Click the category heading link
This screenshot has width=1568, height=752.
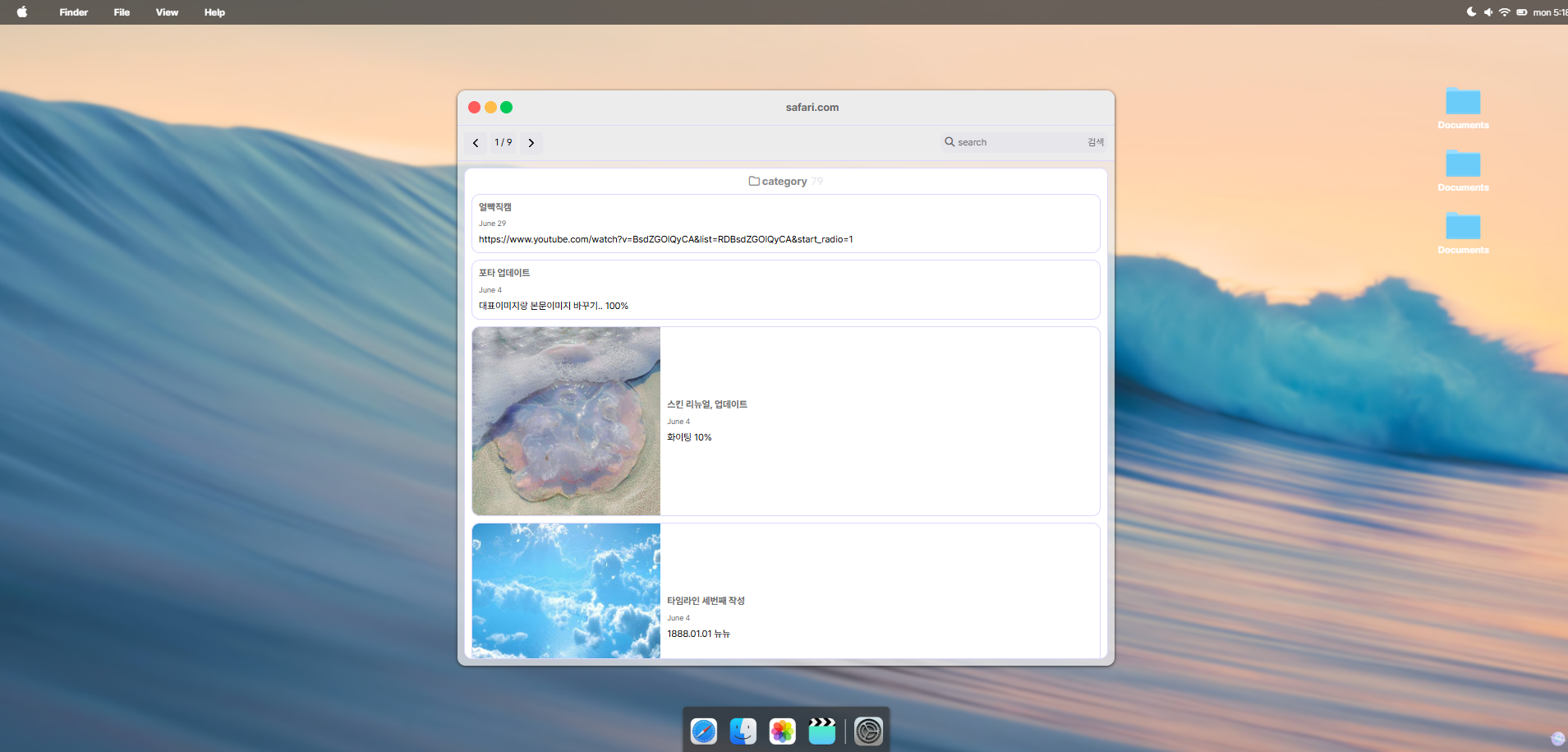784,182
